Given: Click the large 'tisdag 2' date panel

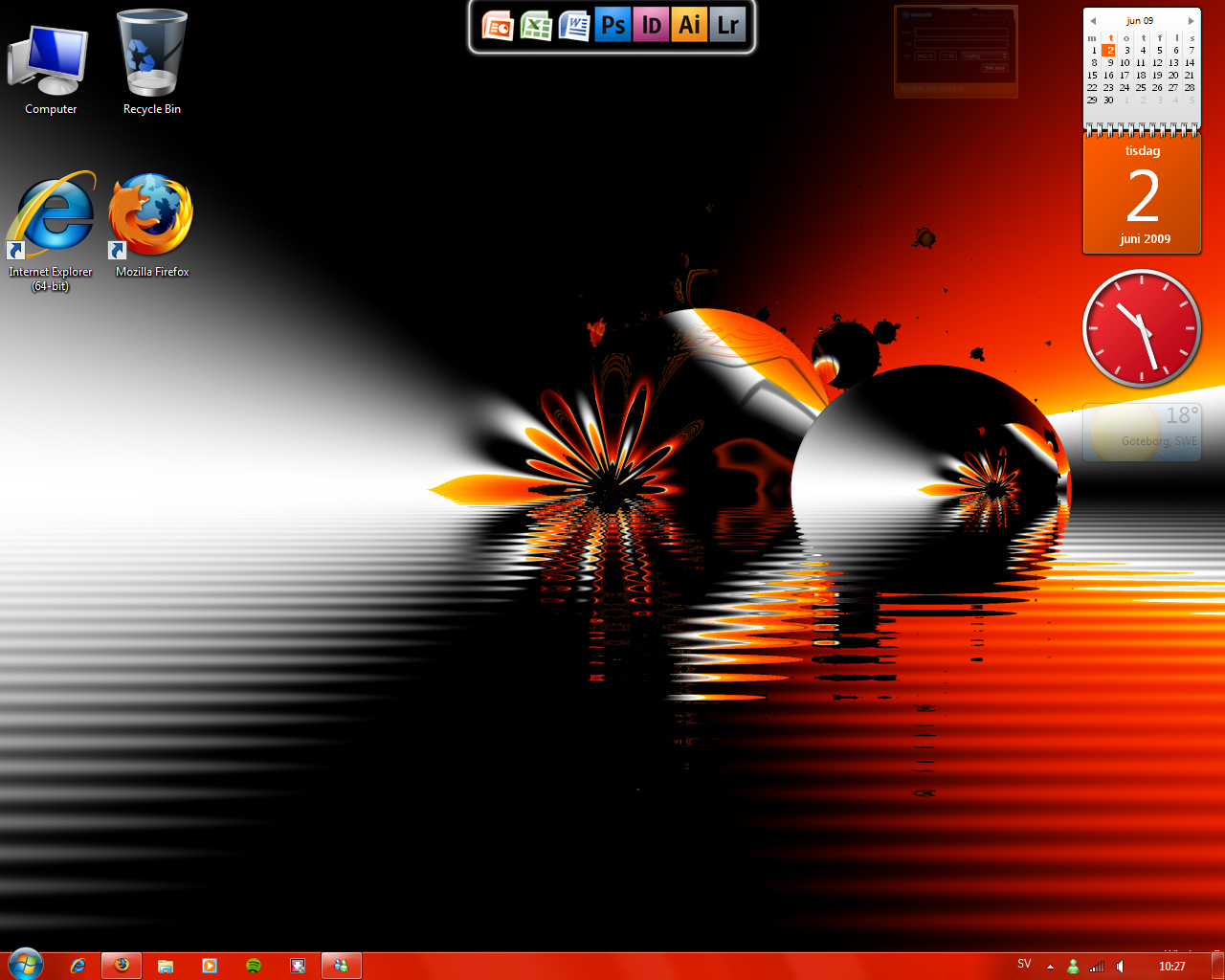Looking at the screenshot, I should tap(1142, 194).
